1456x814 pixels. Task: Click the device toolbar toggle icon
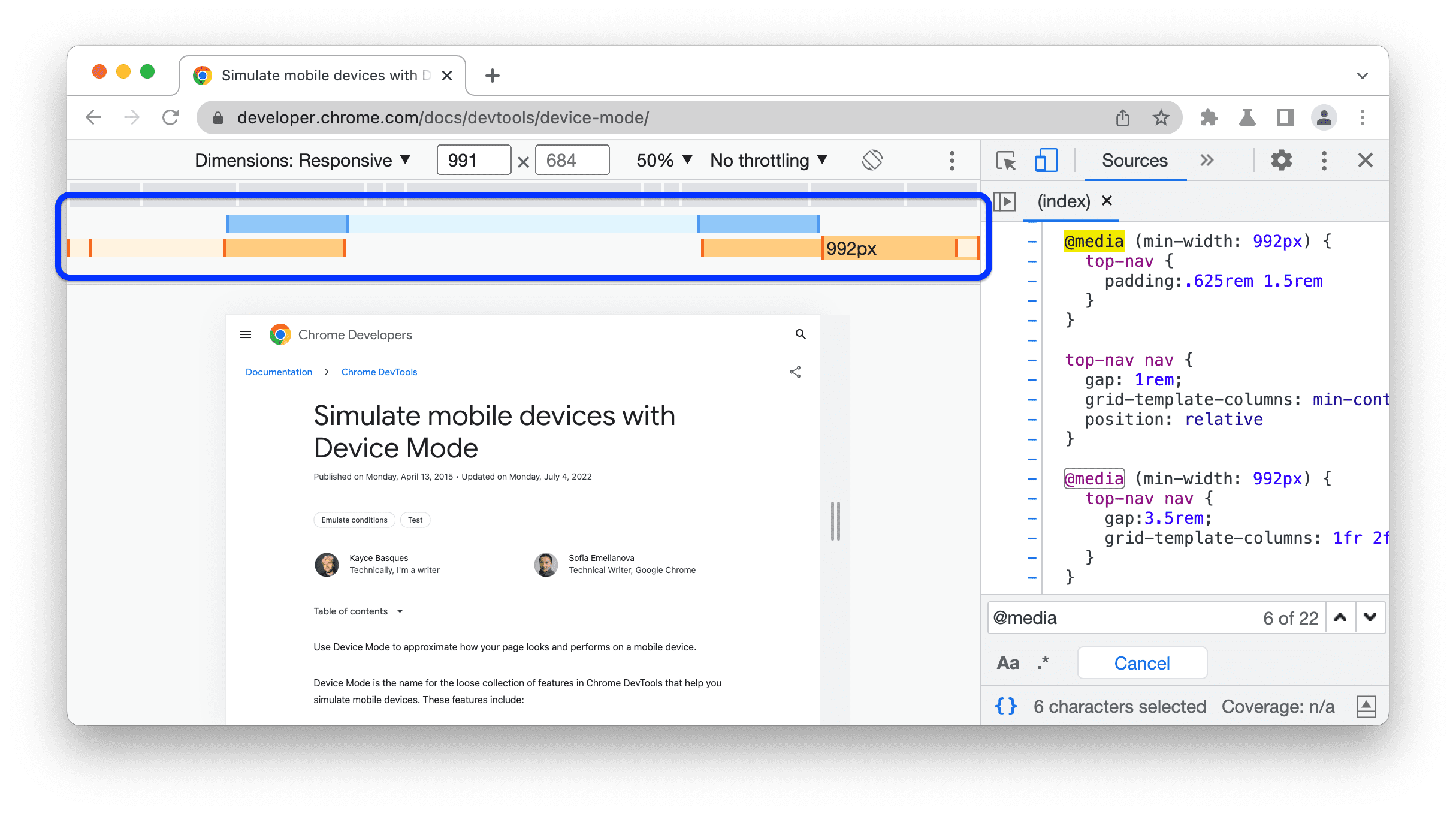(x=1044, y=160)
